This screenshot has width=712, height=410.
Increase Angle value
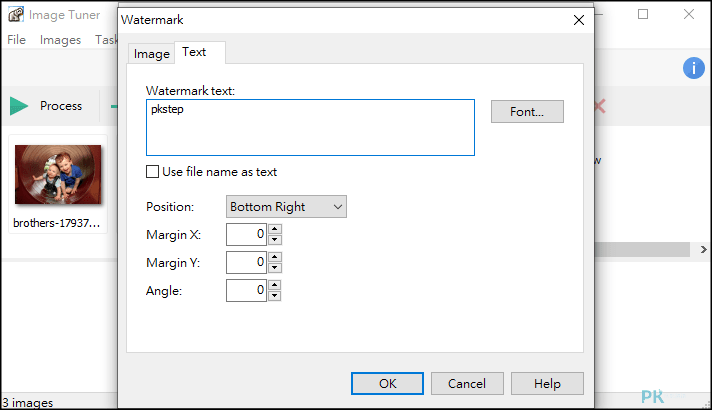[x=275, y=285]
